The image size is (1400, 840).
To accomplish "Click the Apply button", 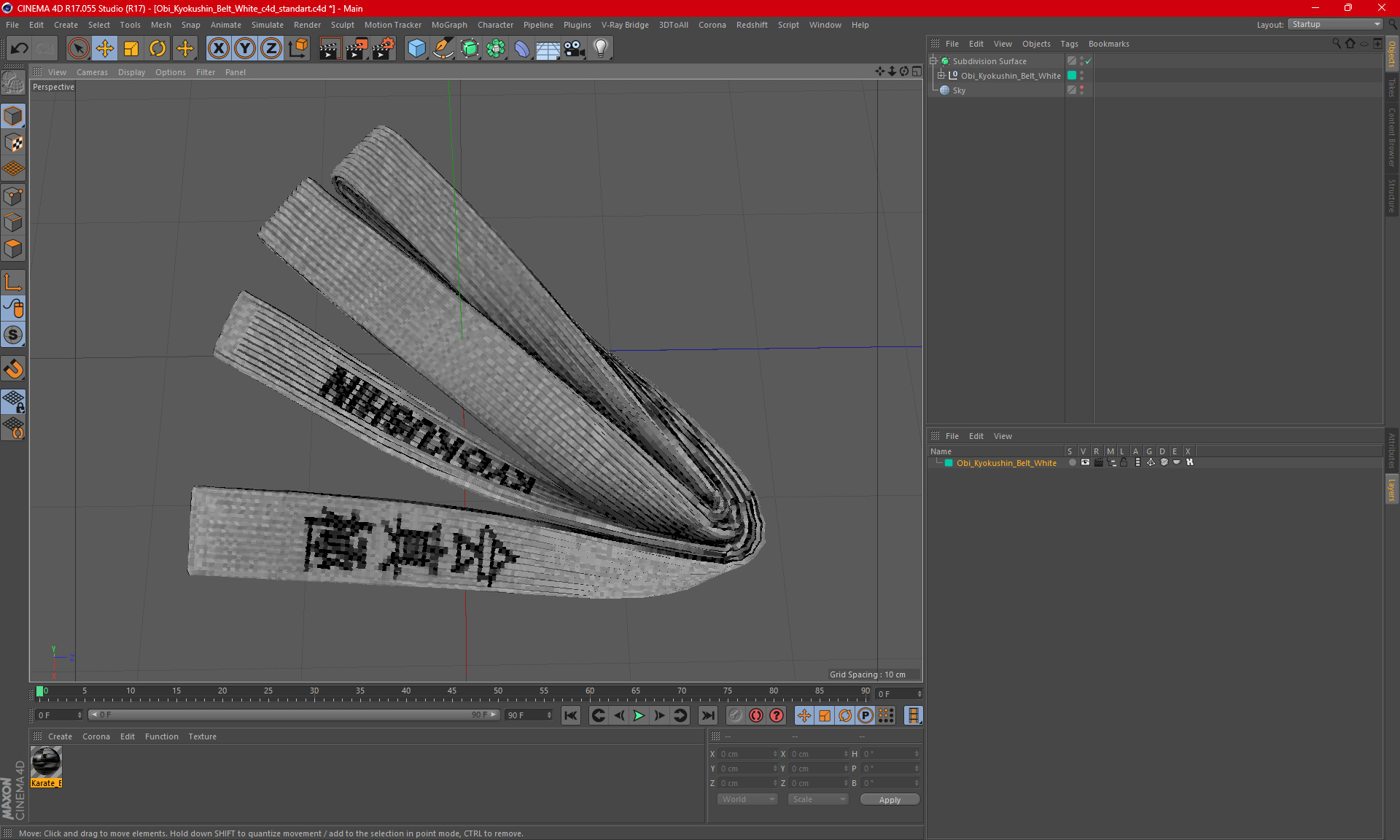I will click(x=890, y=800).
